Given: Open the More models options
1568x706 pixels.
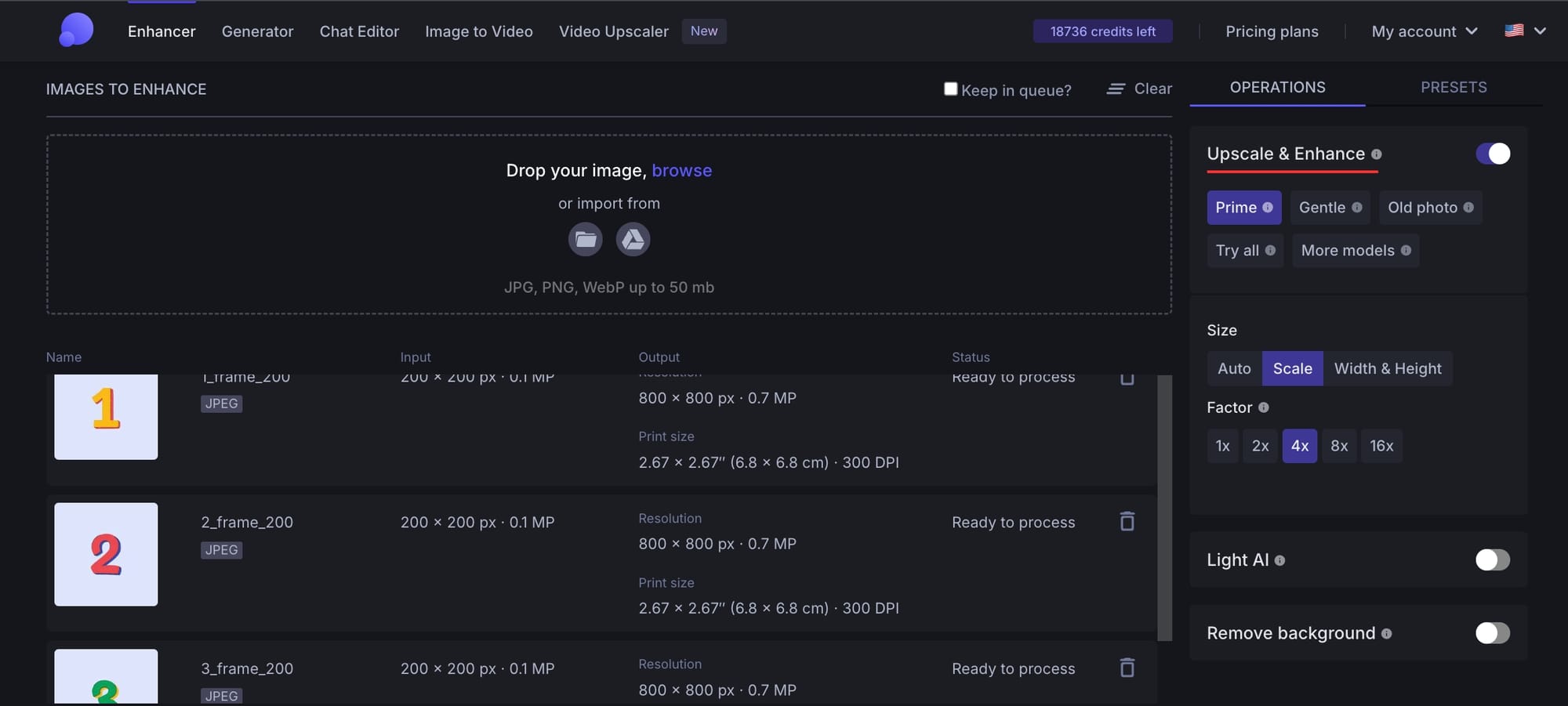Looking at the screenshot, I should (x=1355, y=251).
